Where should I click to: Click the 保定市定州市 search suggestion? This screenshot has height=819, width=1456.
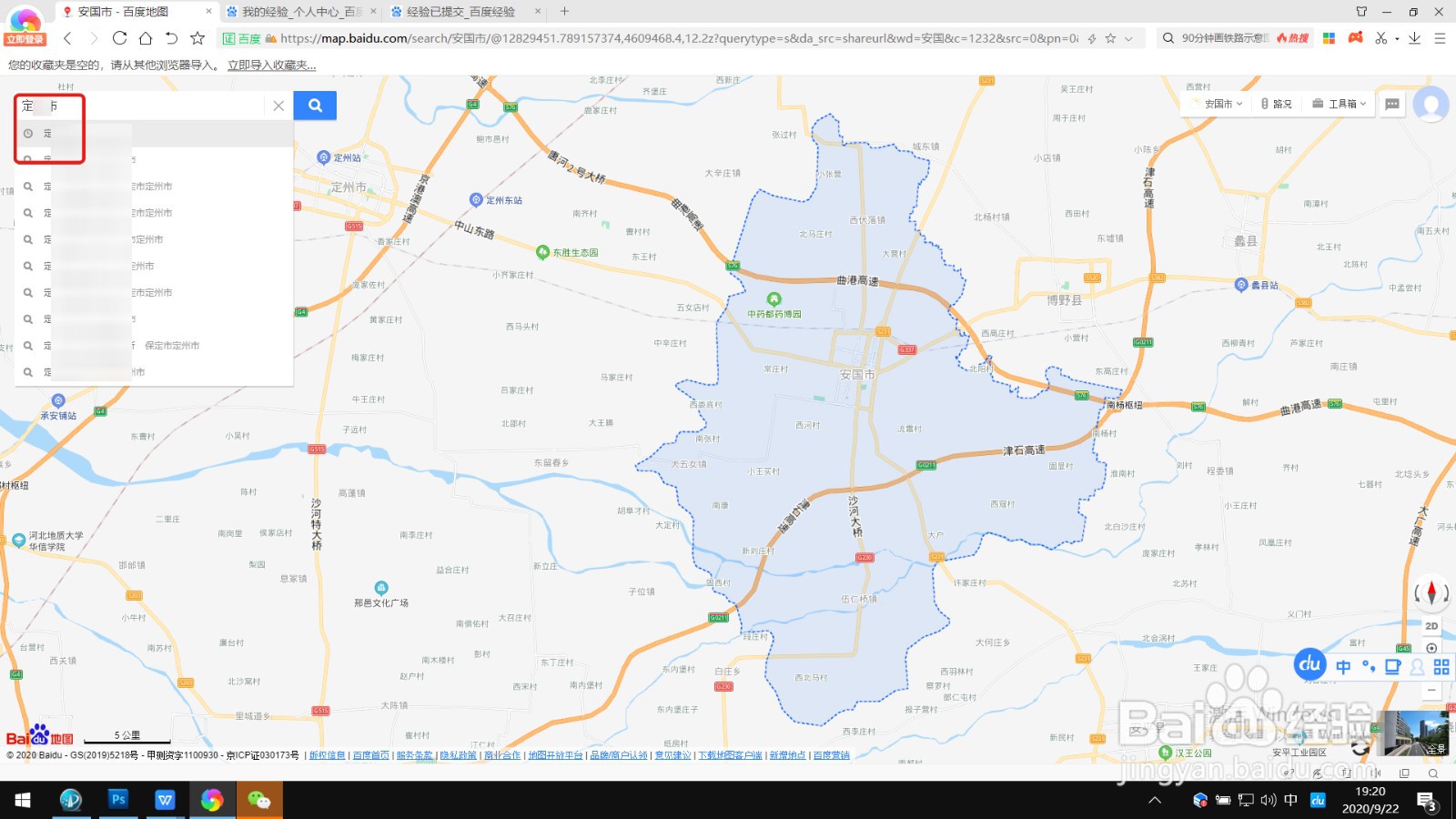pos(154,346)
